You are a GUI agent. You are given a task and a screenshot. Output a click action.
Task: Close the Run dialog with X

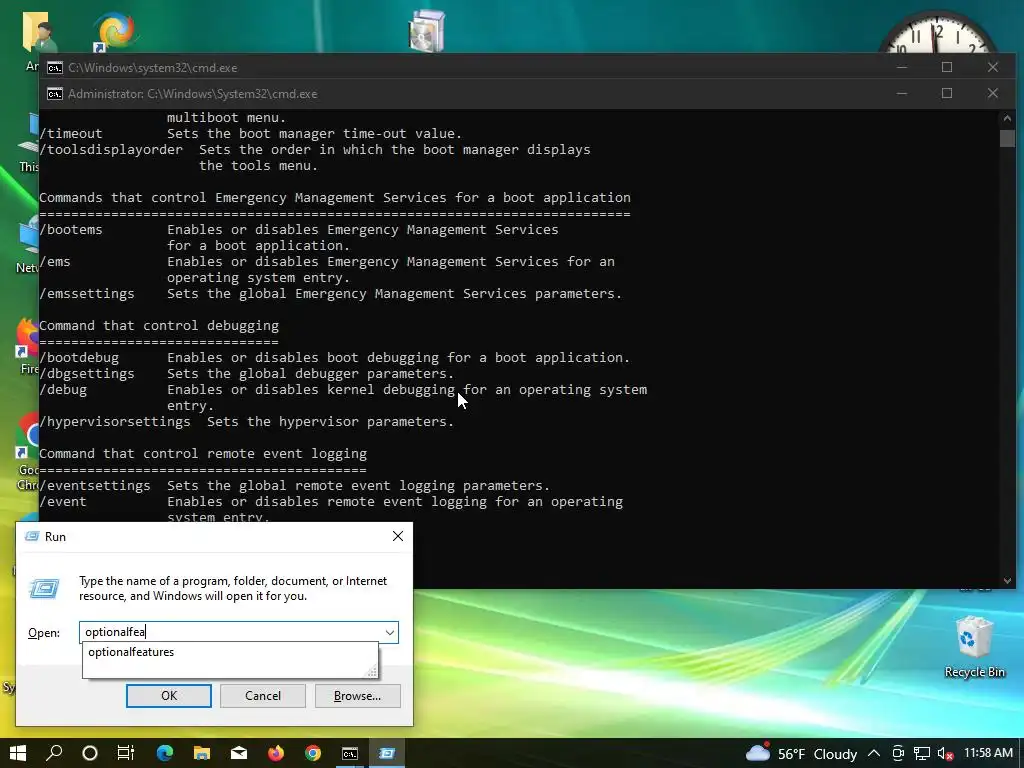(x=398, y=536)
